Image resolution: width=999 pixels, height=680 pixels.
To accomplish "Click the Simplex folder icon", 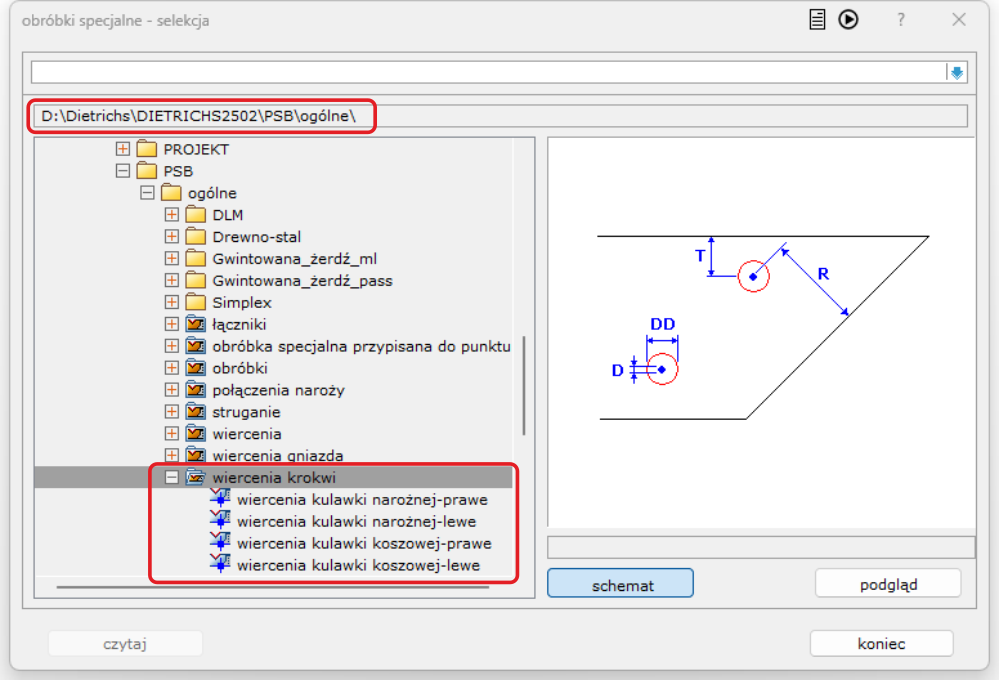I will point(196,301).
